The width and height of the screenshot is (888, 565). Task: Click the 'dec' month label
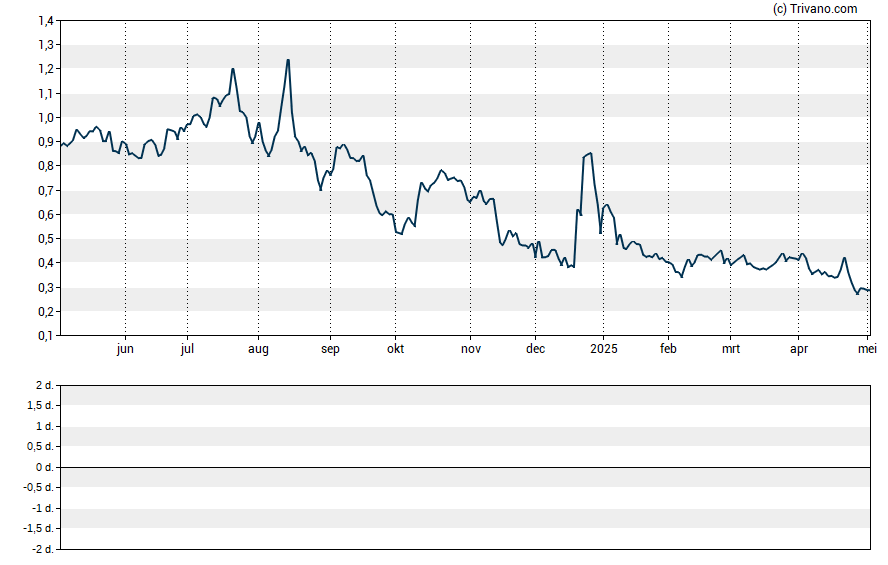tap(535, 349)
